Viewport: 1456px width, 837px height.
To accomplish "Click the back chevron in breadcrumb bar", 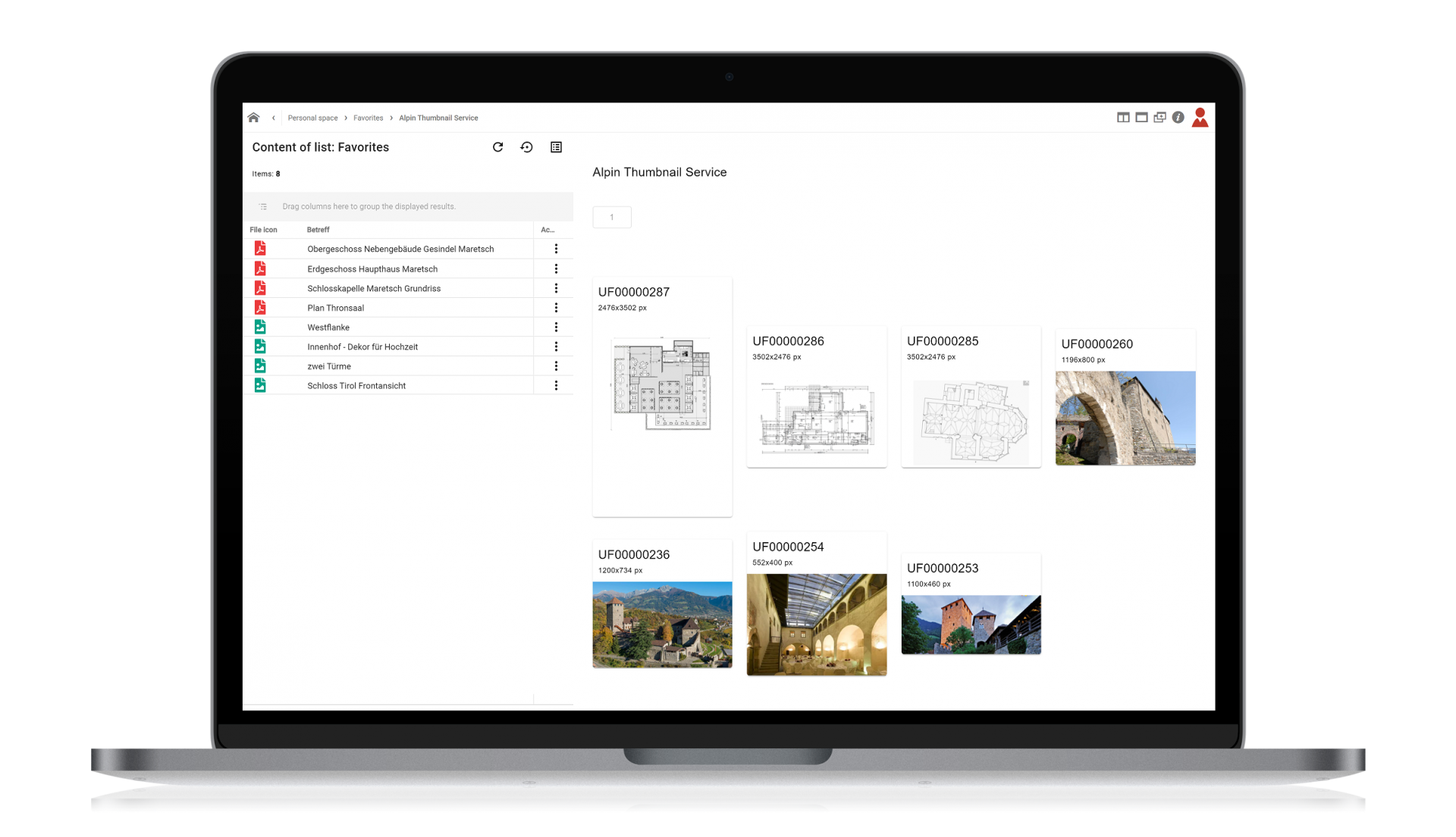I will coord(274,118).
